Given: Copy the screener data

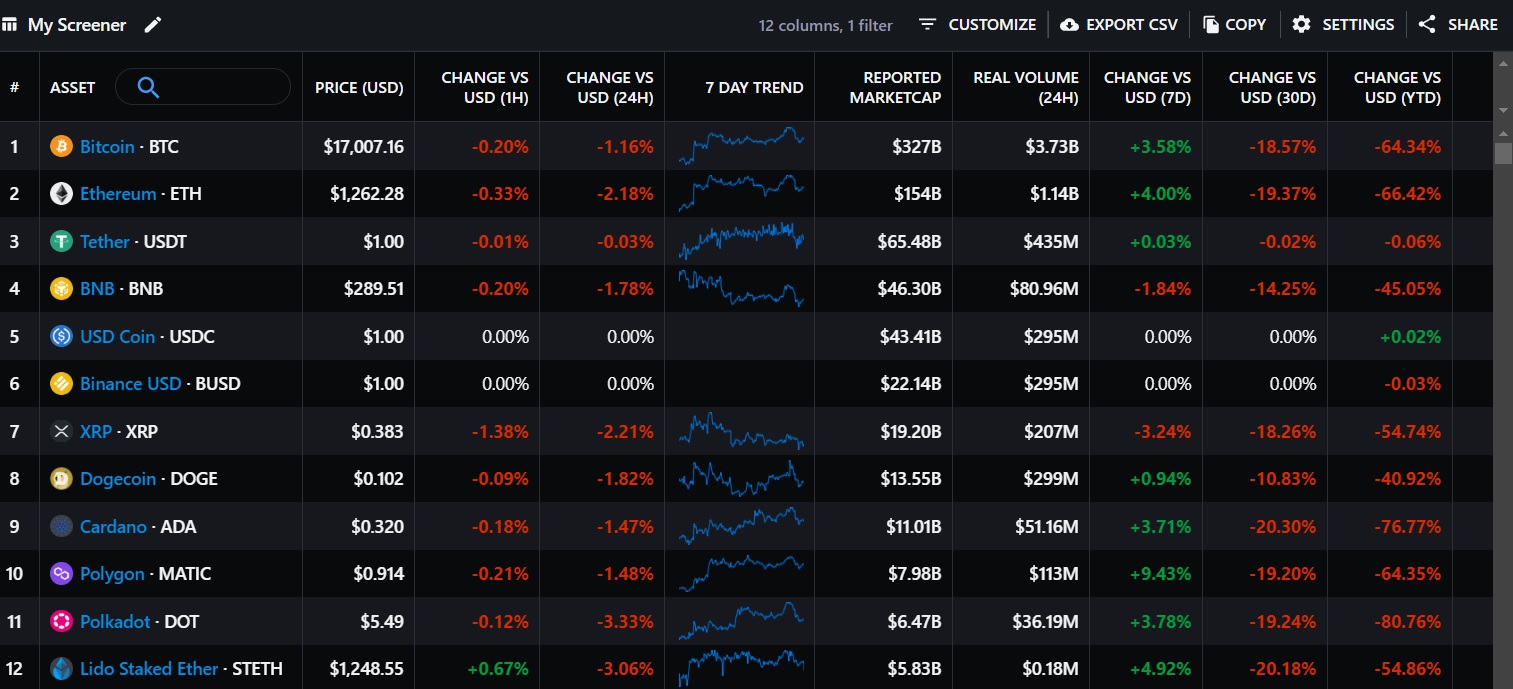Looking at the screenshot, I should tap(1235, 25).
